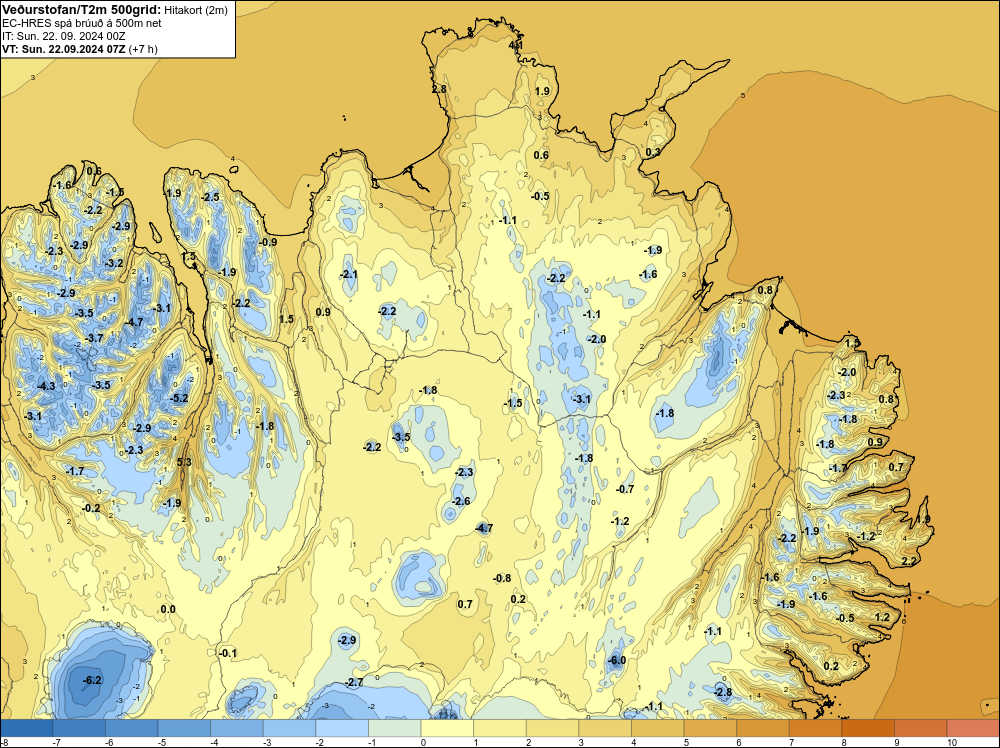This screenshot has height=748, width=1000.
Task: Click the 'Hitakort (2m)' header label
Action: click(x=195, y=10)
